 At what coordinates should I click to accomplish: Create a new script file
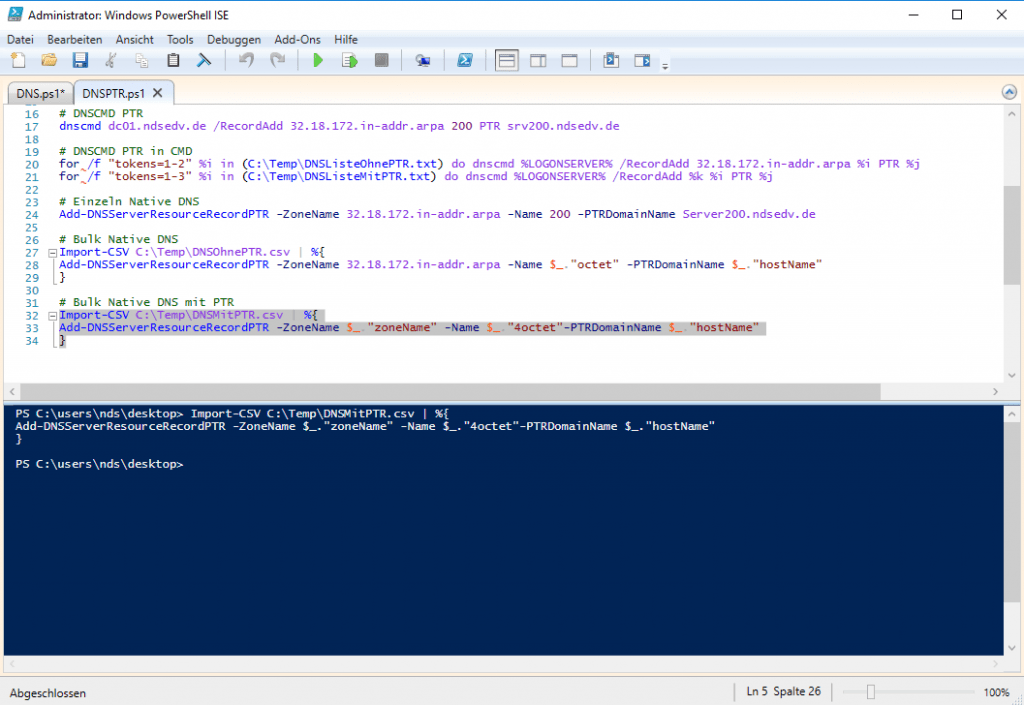[x=18, y=60]
